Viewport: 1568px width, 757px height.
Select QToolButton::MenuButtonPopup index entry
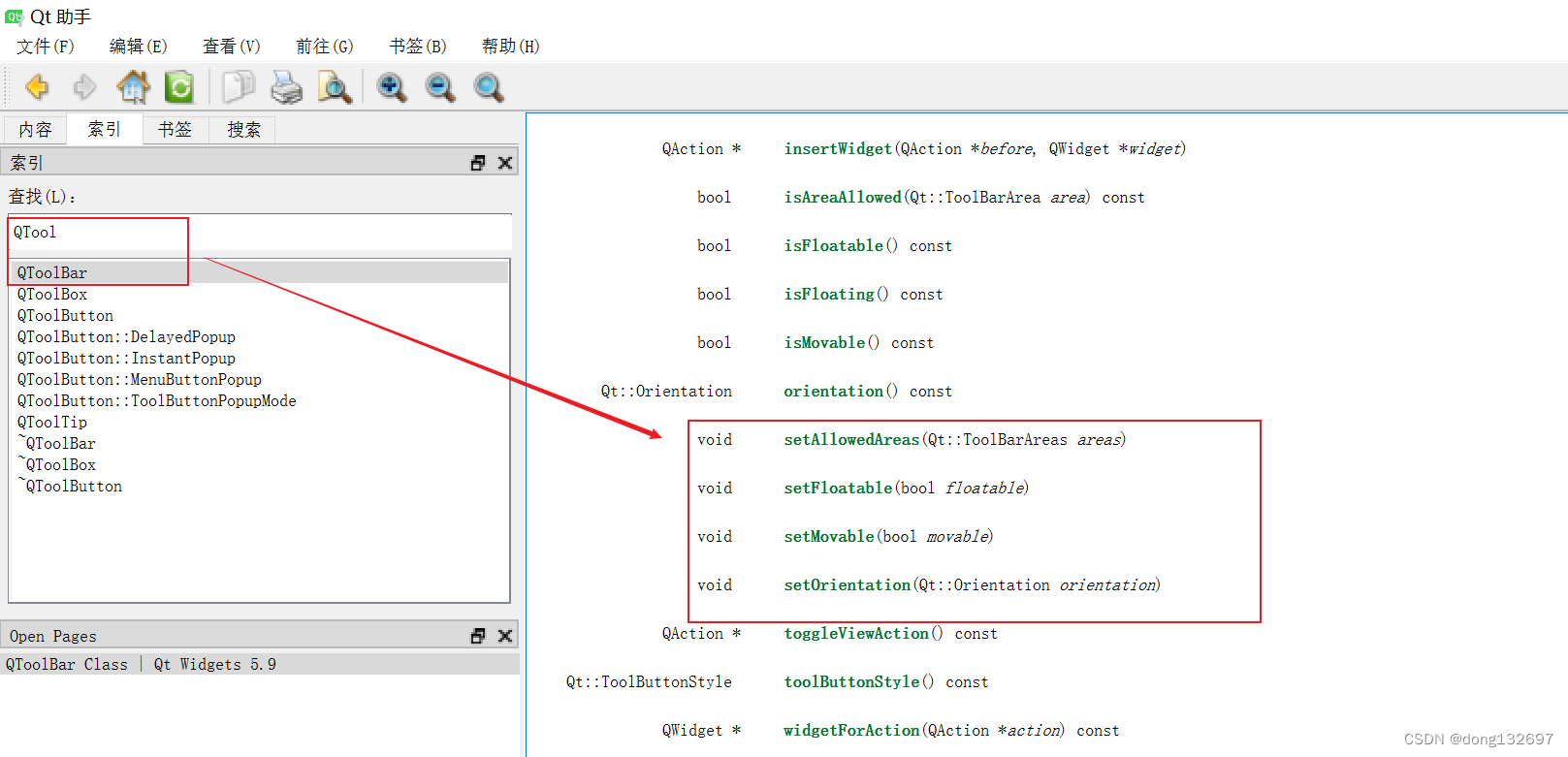(140, 380)
